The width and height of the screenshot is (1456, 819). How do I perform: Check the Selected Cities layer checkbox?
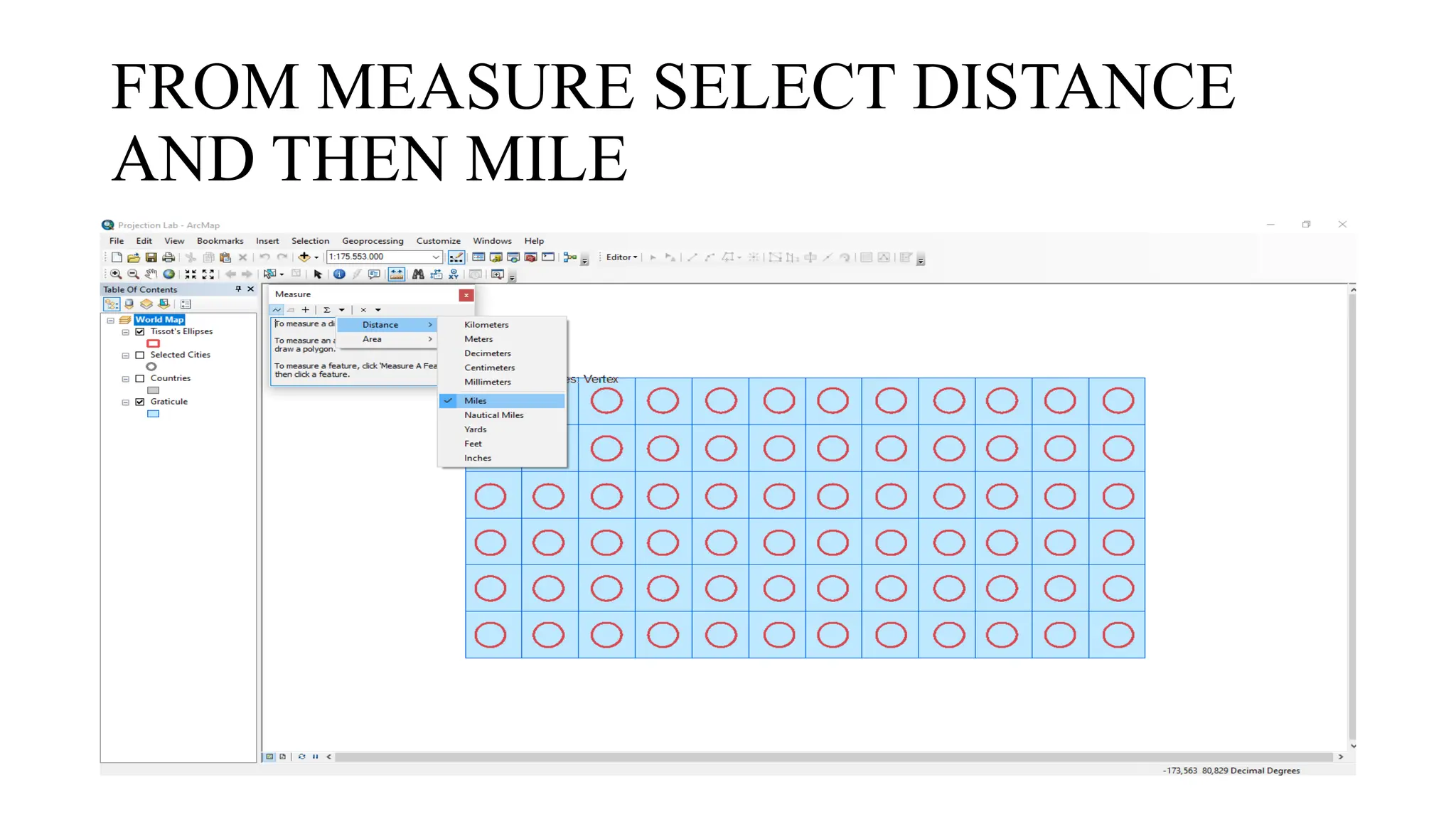pos(140,355)
